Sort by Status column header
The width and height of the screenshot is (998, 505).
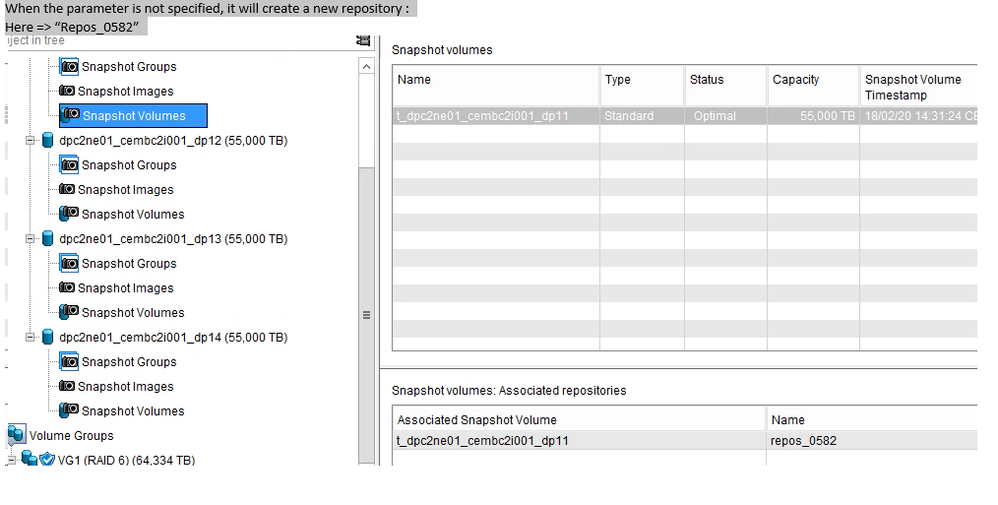coord(726,86)
